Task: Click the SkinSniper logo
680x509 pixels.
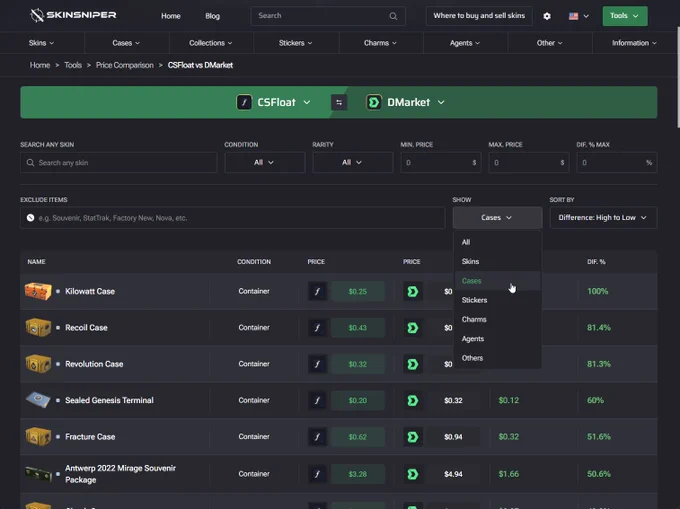Action: pos(73,16)
